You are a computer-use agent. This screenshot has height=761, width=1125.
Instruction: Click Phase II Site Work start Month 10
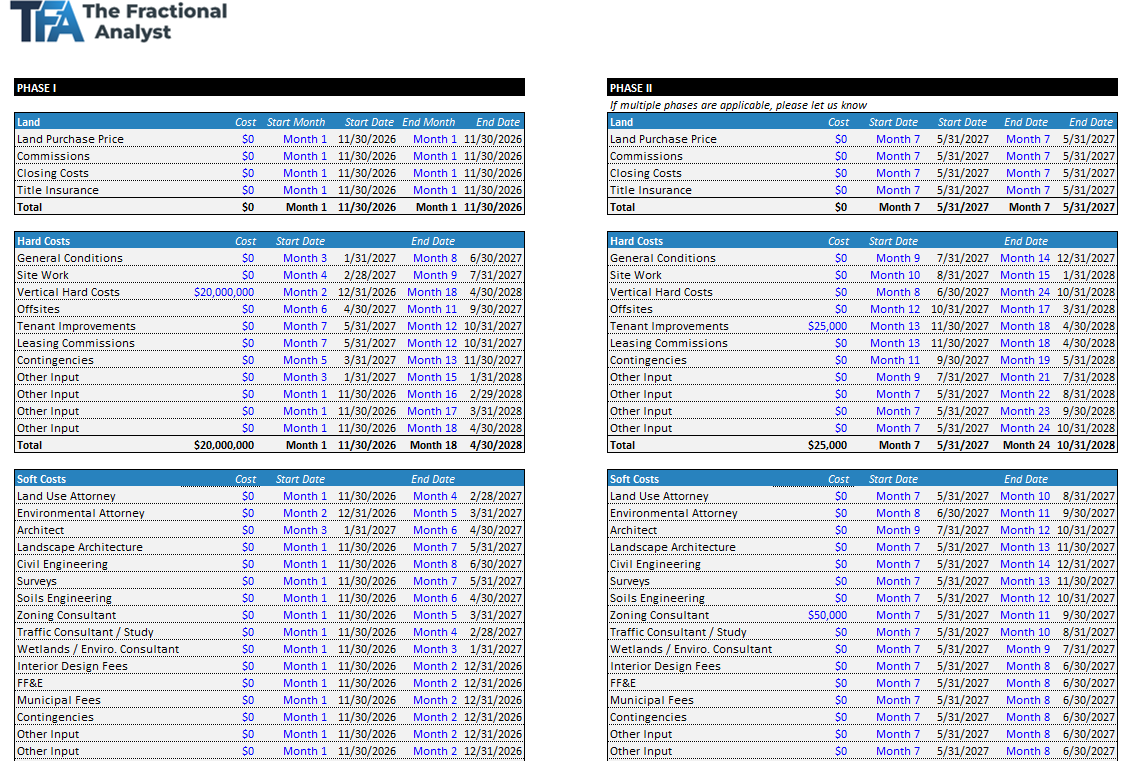click(895, 275)
